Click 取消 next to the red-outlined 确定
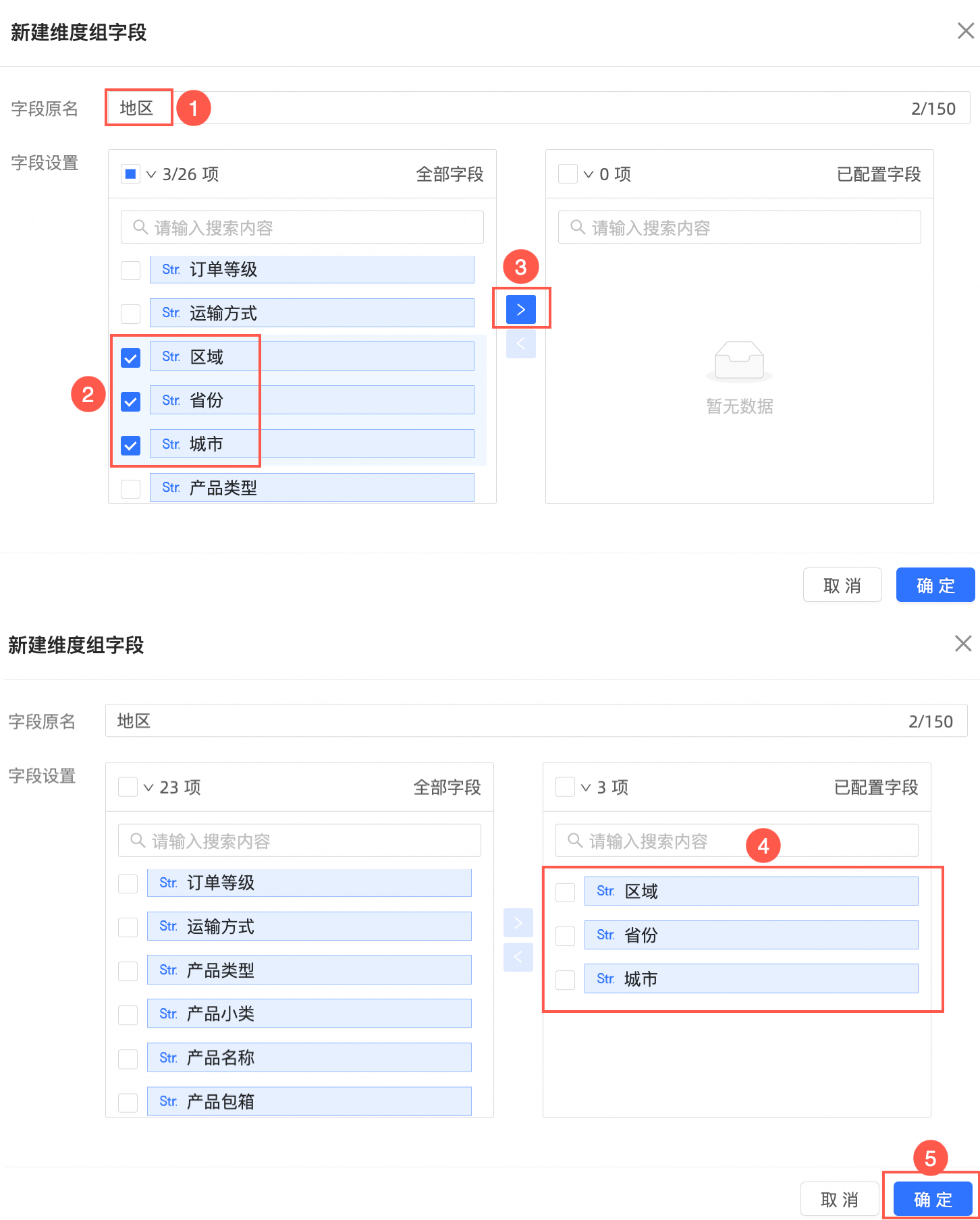This screenshot has height=1220, width=980. coord(839,1199)
